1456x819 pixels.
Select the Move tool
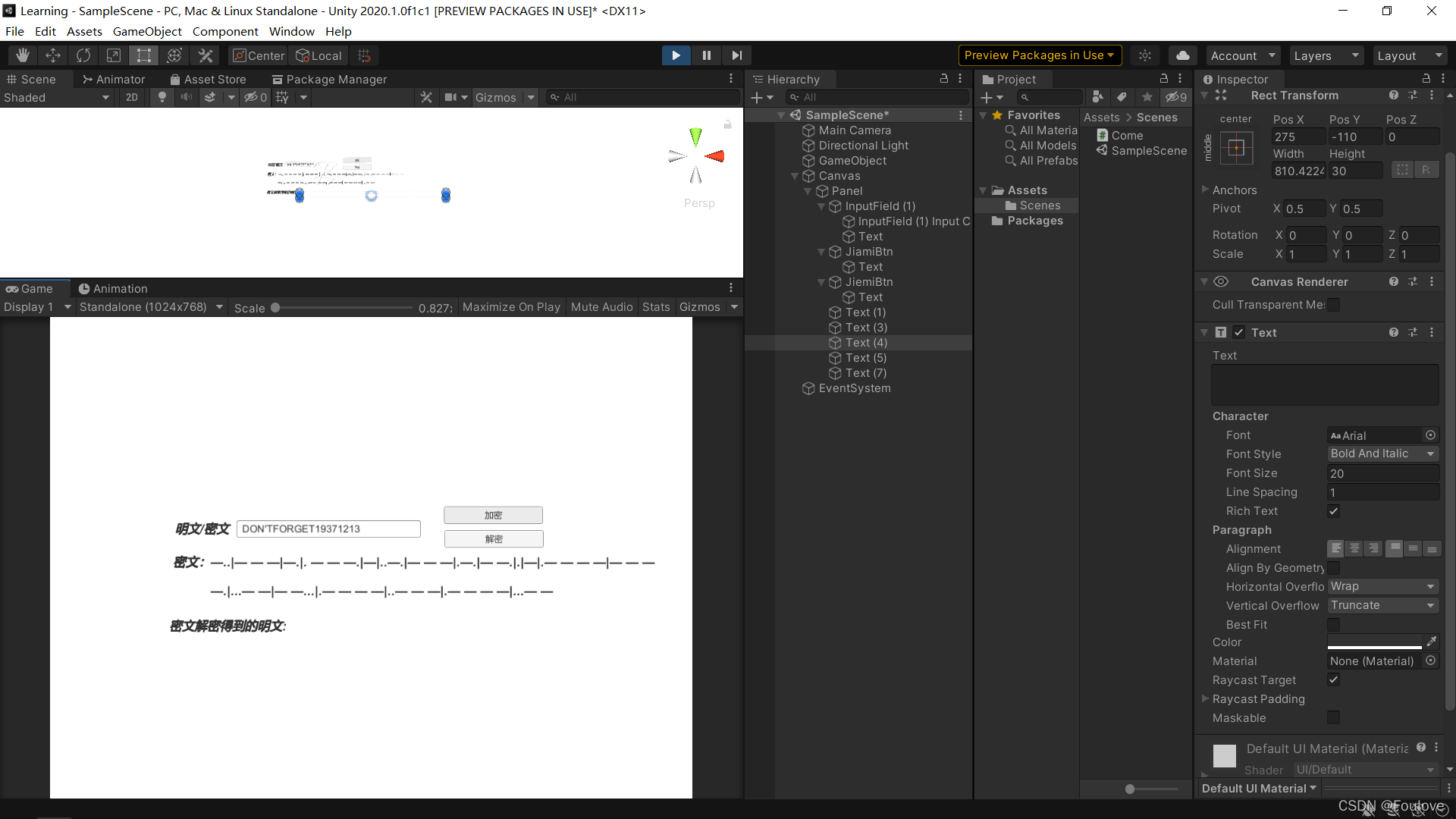click(53, 55)
